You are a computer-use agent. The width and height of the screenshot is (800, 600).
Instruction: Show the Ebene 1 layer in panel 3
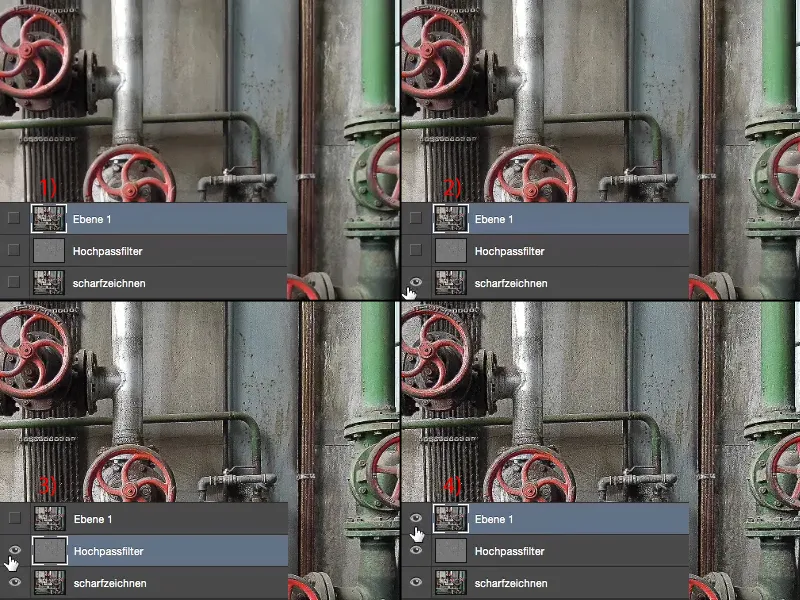coord(15,518)
